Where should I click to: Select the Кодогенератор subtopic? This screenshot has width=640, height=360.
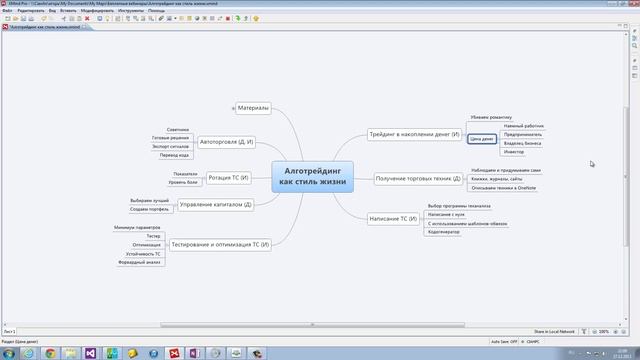tap(444, 232)
